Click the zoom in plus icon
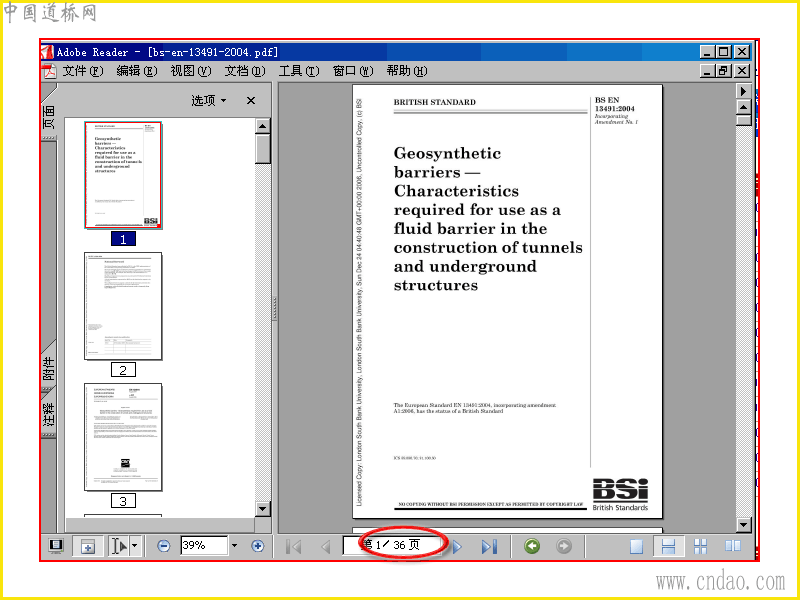The width and height of the screenshot is (800, 600). tap(258, 546)
